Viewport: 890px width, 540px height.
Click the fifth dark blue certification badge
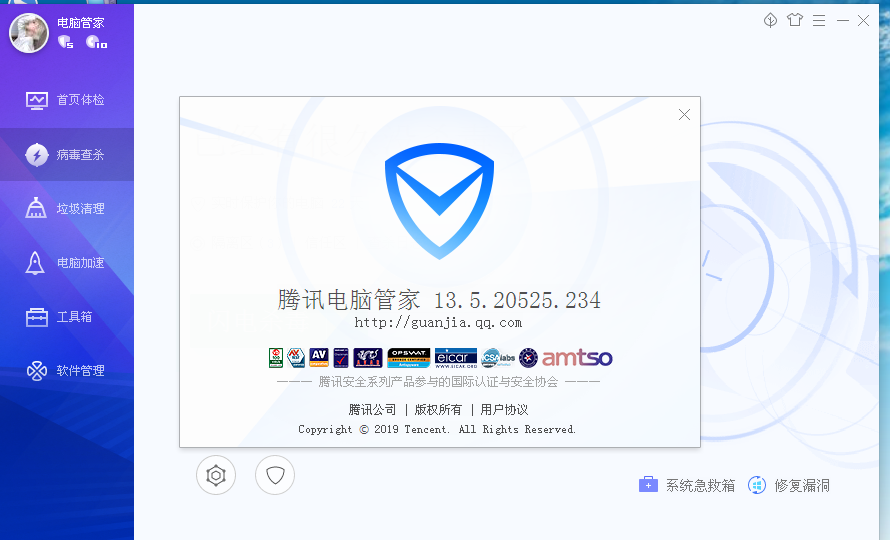tap(368, 358)
